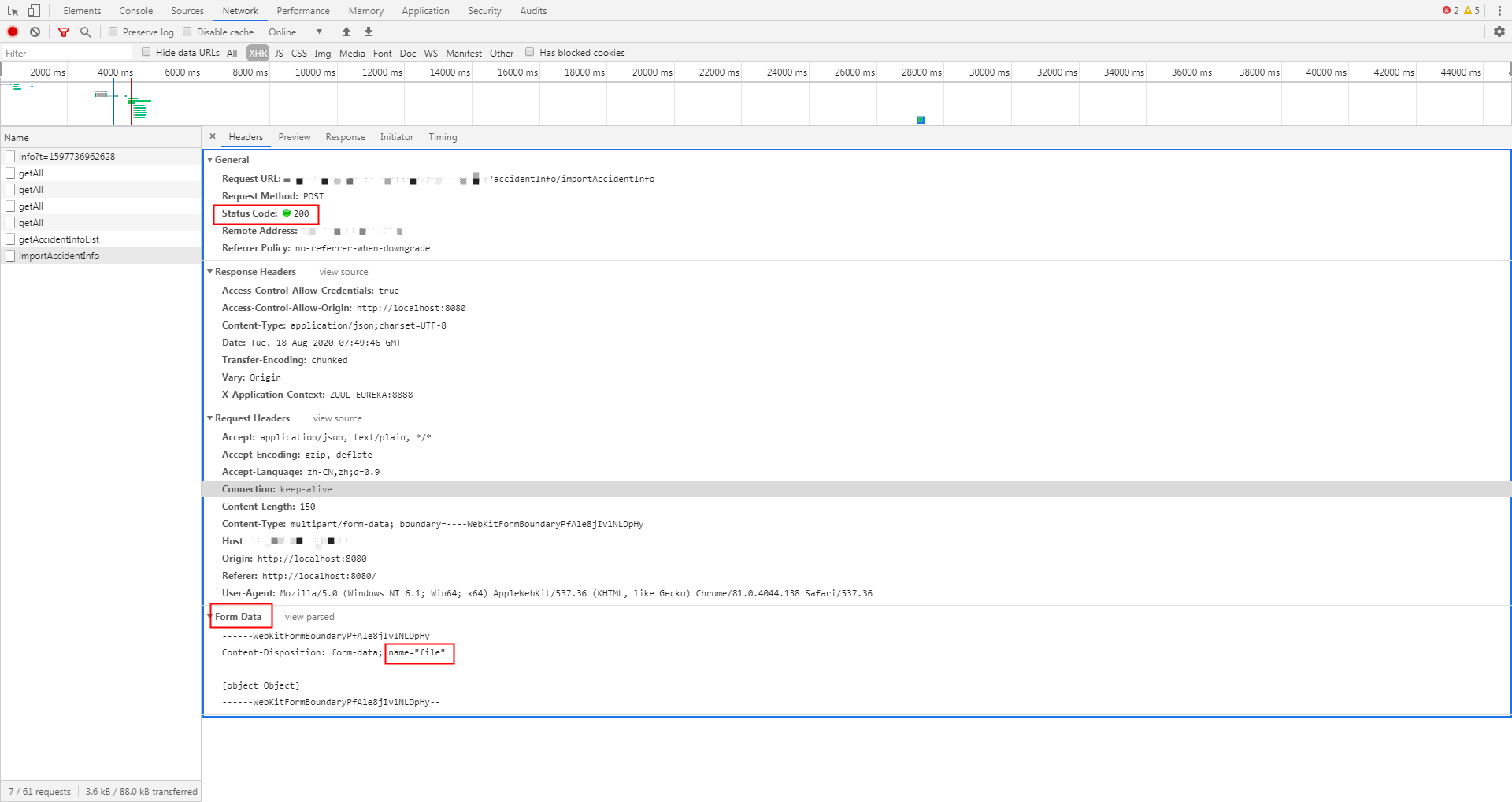Filter requests by Img type
Image resolution: width=1512 pixels, height=802 pixels.
(323, 53)
